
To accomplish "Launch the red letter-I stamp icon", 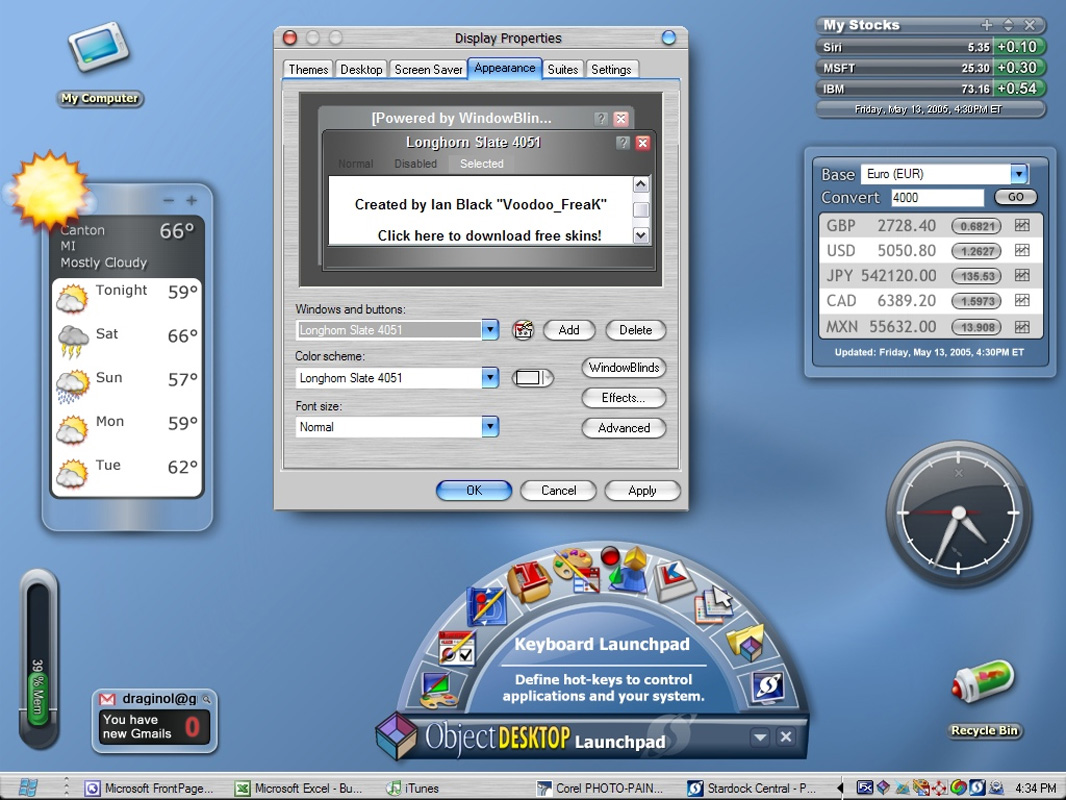I will (x=529, y=581).
